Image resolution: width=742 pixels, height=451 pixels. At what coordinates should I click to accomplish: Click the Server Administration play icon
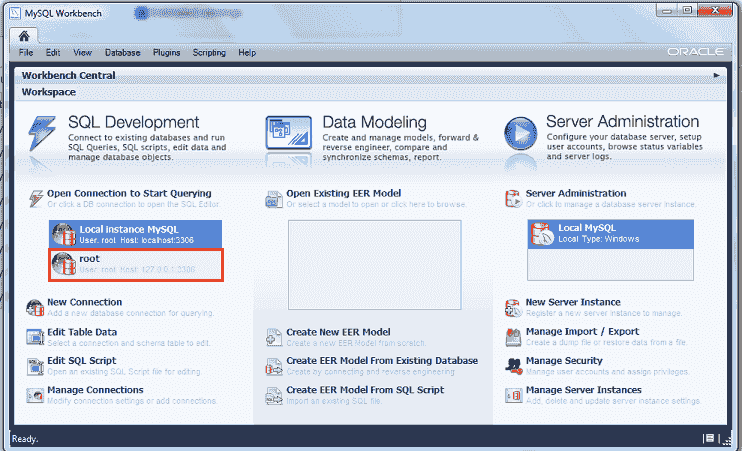pyautogui.click(x=521, y=133)
